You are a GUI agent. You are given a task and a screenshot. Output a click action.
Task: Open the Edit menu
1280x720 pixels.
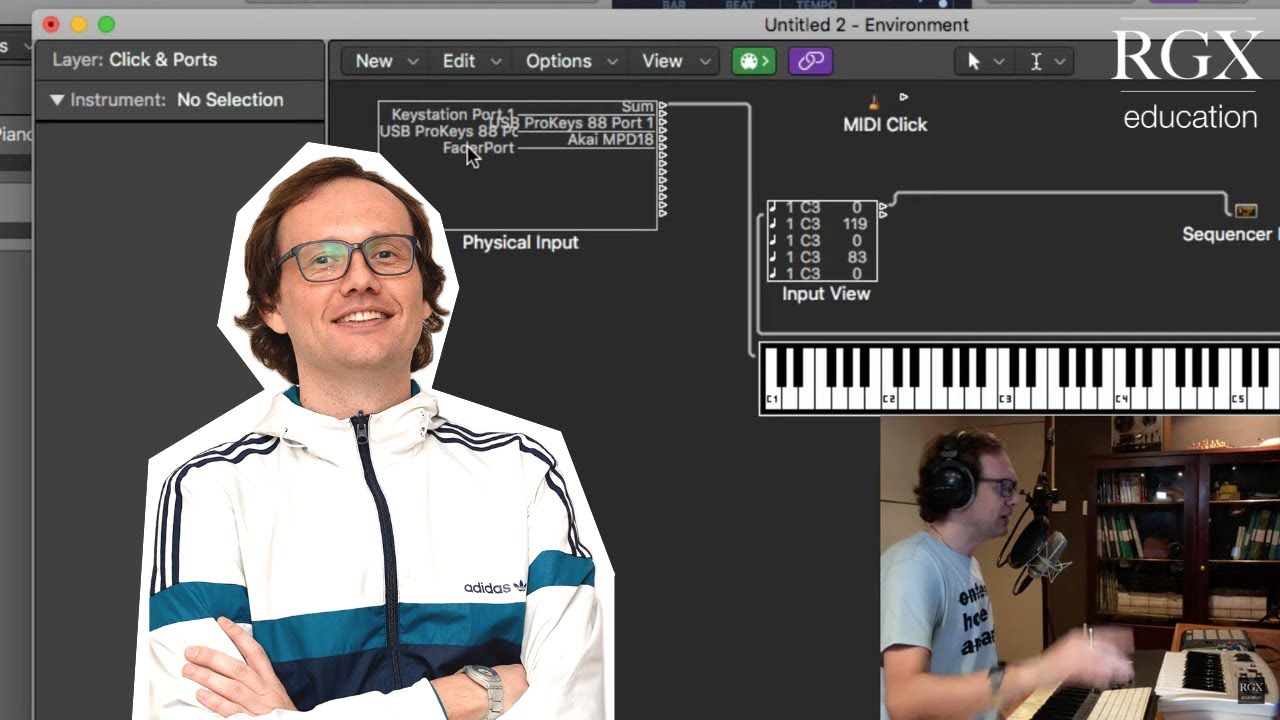pos(471,61)
